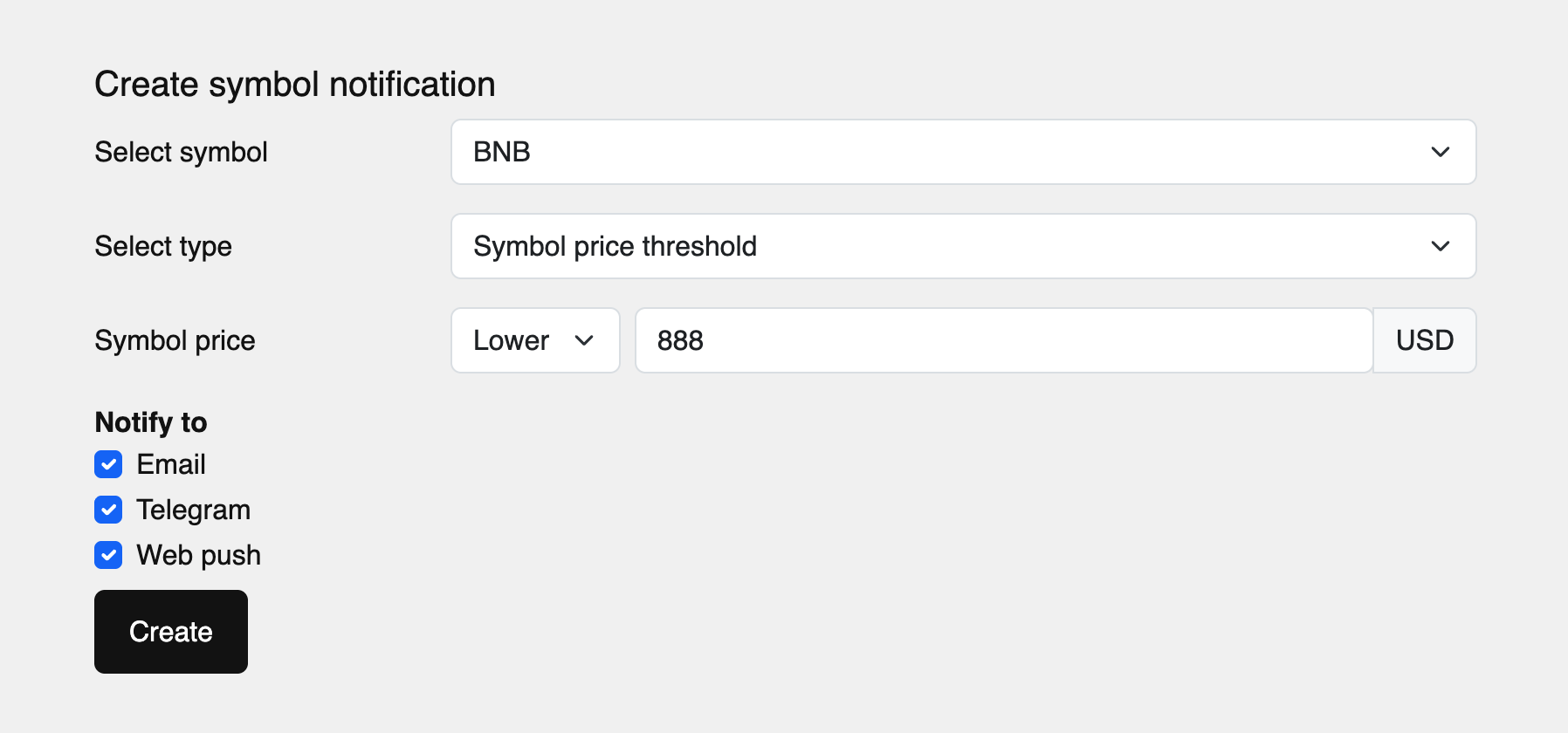Click the chevron arrow next to Lower

pyautogui.click(x=584, y=340)
